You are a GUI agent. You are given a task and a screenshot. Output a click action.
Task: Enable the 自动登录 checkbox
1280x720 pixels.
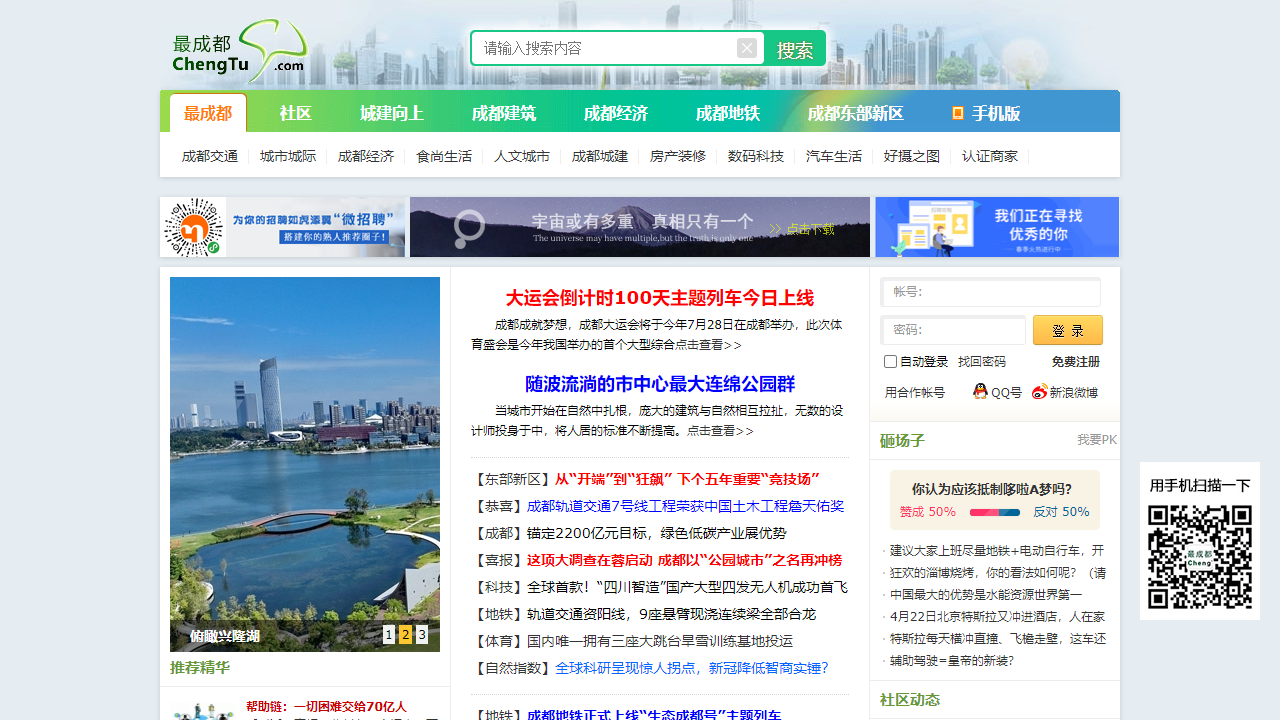coord(891,362)
